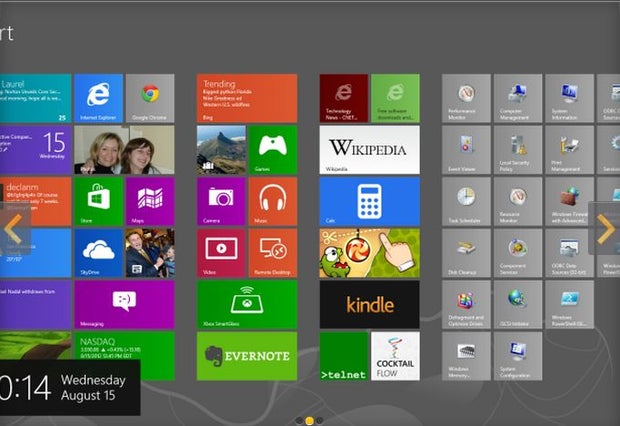Open the people photo tile
This screenshot has width=620, height=426.
pyautogui.click(x=124, y=149)
